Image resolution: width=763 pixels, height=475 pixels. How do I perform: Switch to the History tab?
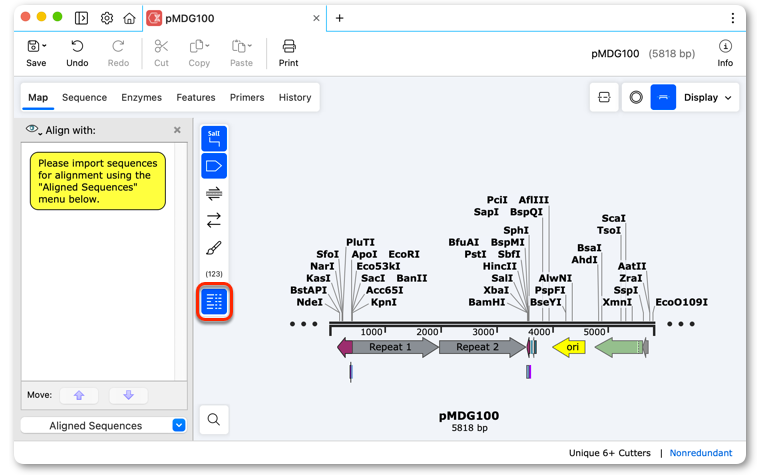pos(295,97)
